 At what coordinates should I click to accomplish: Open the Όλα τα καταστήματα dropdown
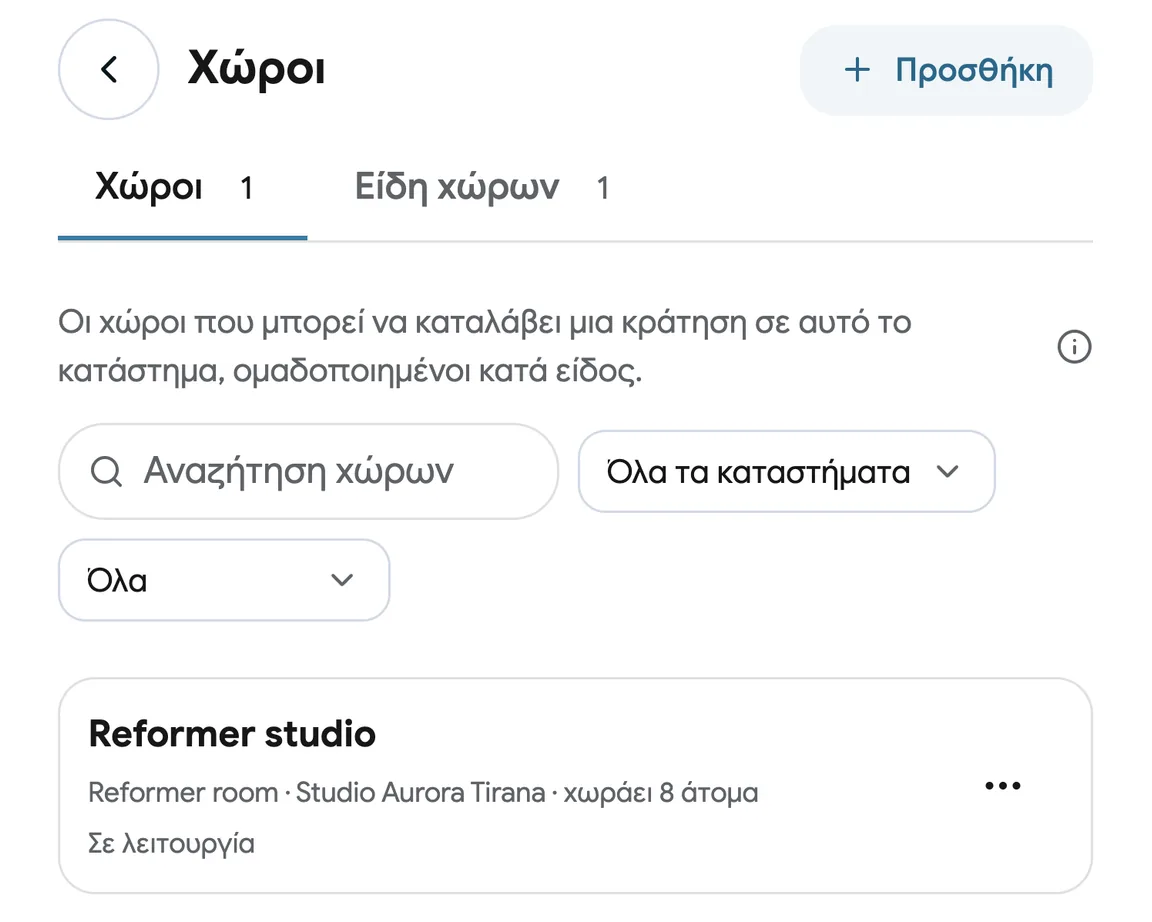point(787,472)
